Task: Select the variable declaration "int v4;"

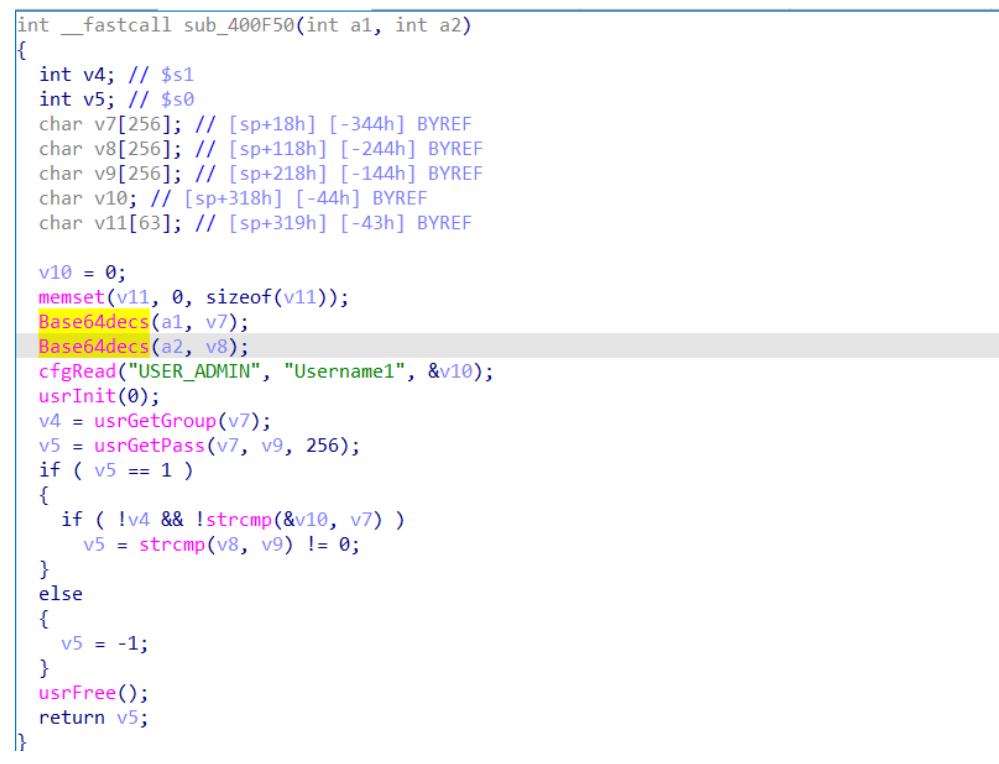Action: [76, 75]
